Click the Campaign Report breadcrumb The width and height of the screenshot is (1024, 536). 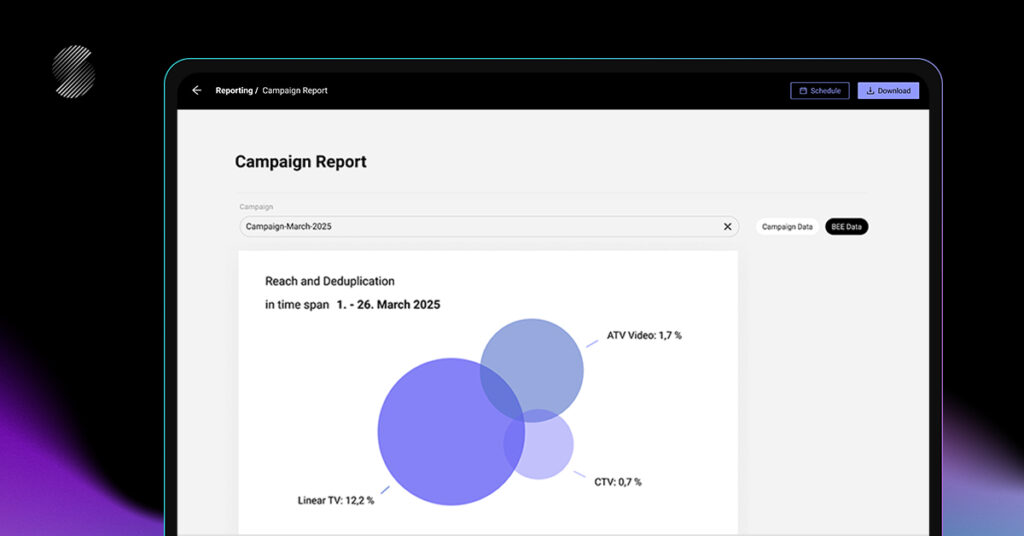(295, 91)
